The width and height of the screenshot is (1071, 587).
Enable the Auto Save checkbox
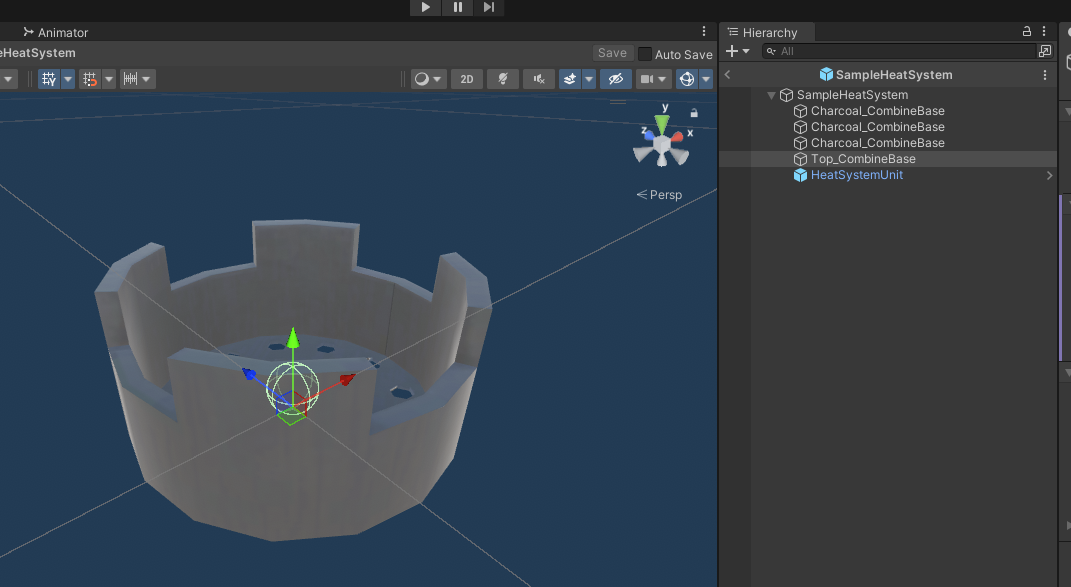coord(645,54)
